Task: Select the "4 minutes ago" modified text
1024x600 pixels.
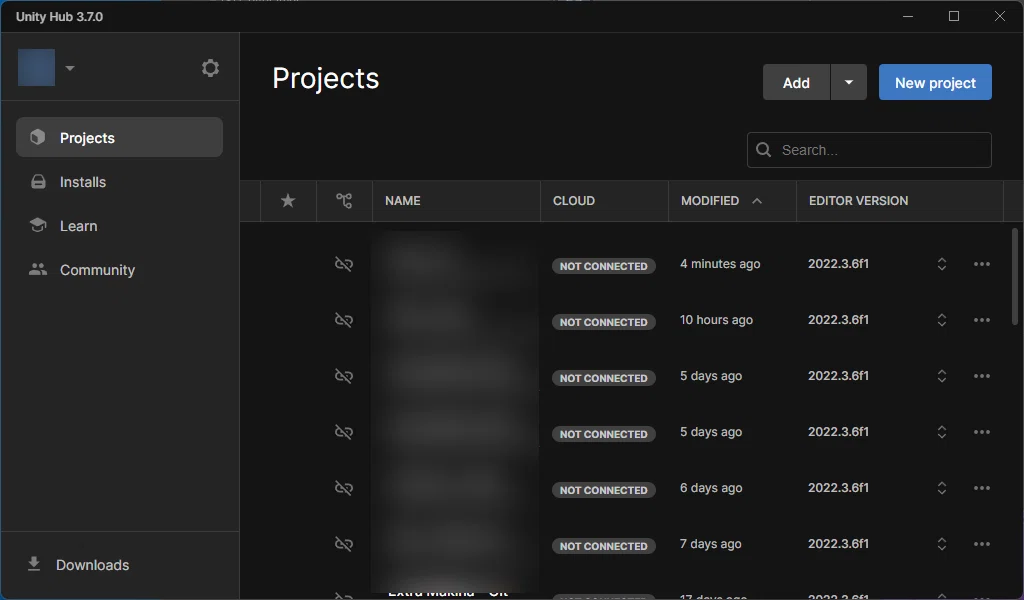Action: pos(720,264)
